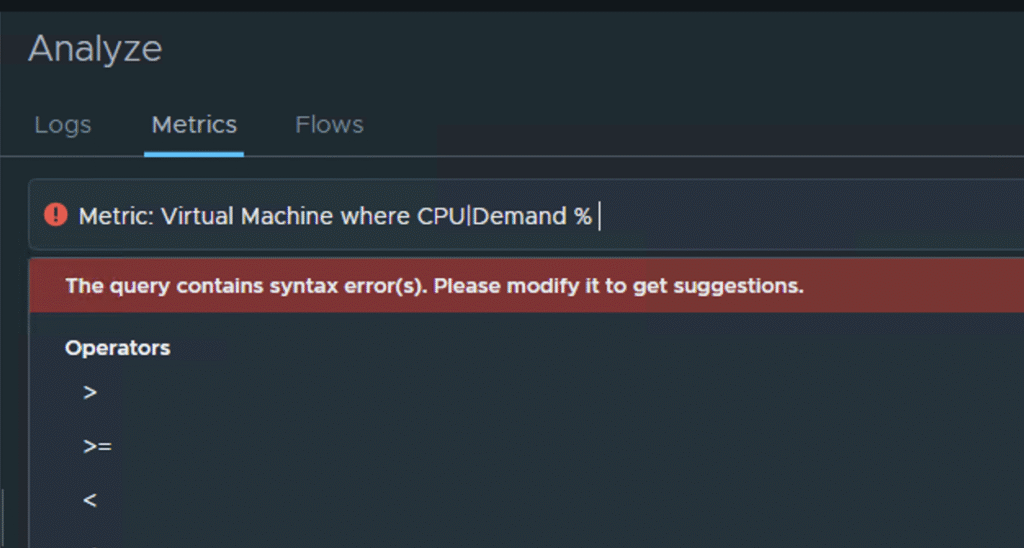
Task: Click the red syntax error icon
Action: tap(56, 215)
